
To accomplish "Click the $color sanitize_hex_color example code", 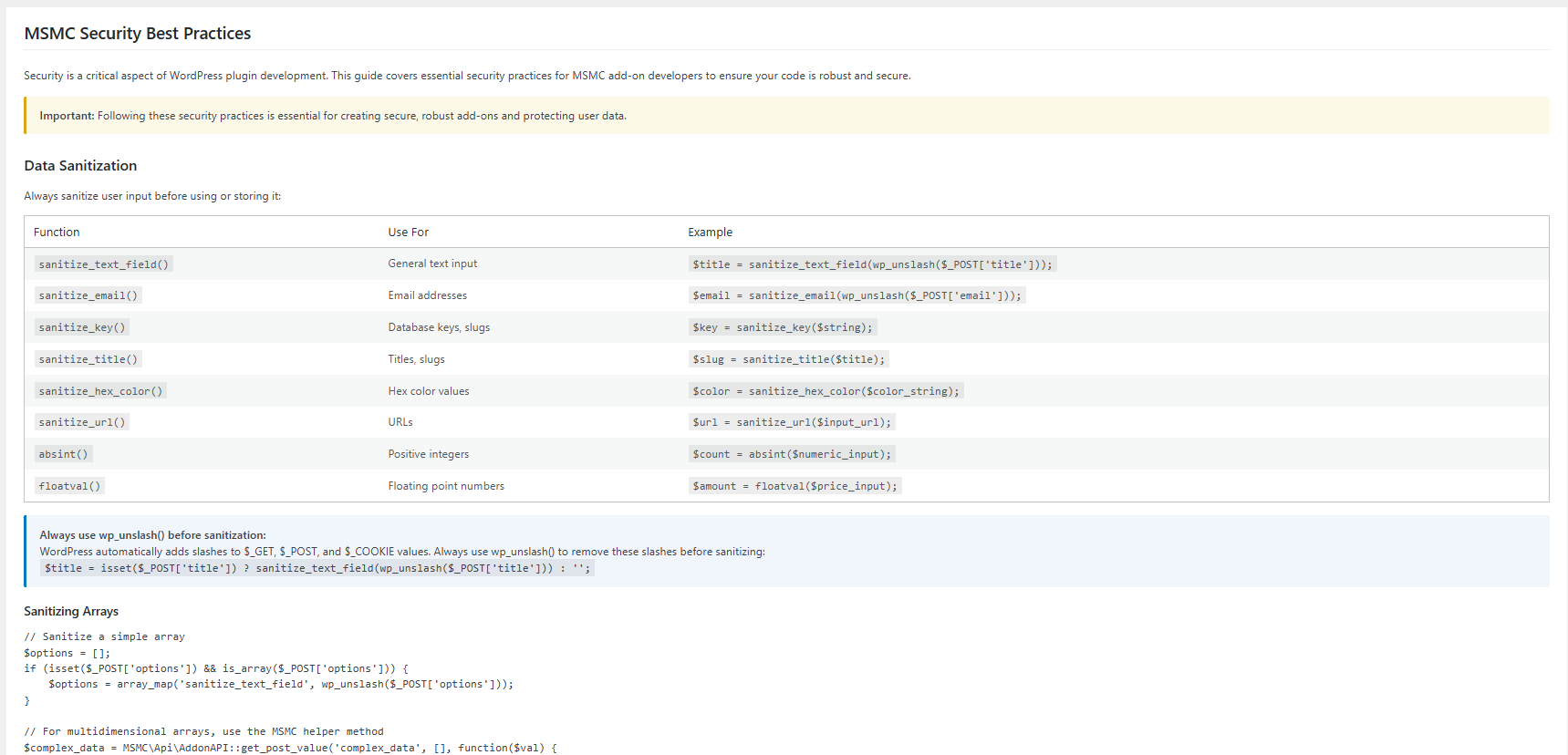I will point(826,391).
